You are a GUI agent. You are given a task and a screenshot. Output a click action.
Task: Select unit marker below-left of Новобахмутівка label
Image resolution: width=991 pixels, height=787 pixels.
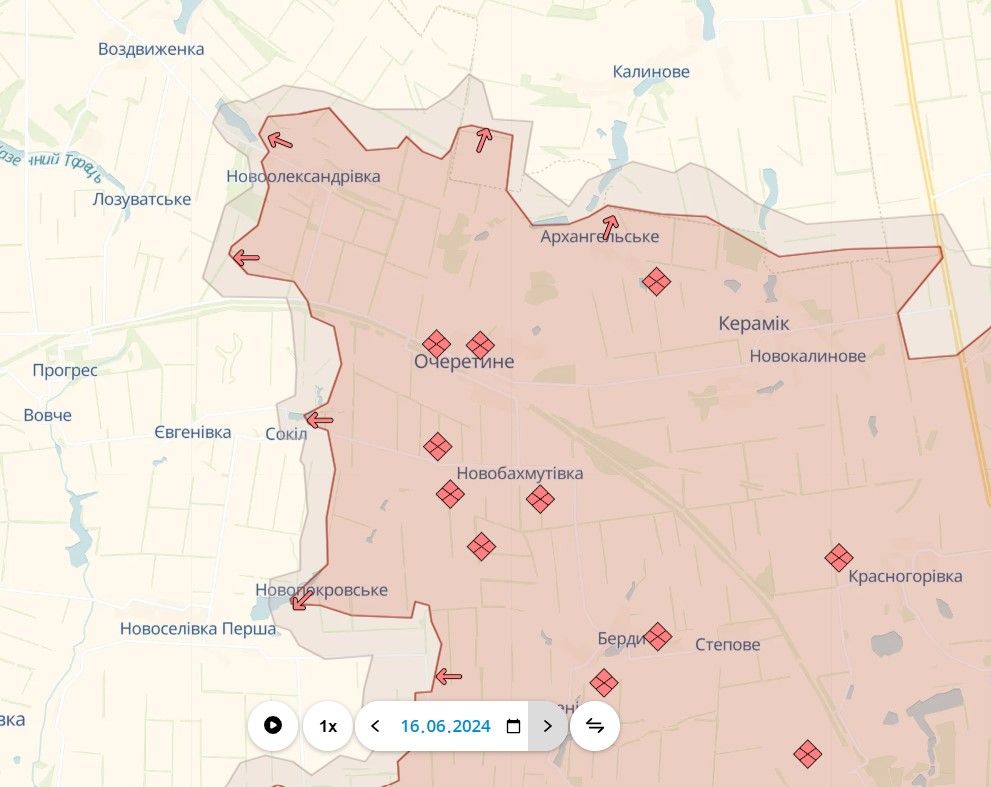450,494
